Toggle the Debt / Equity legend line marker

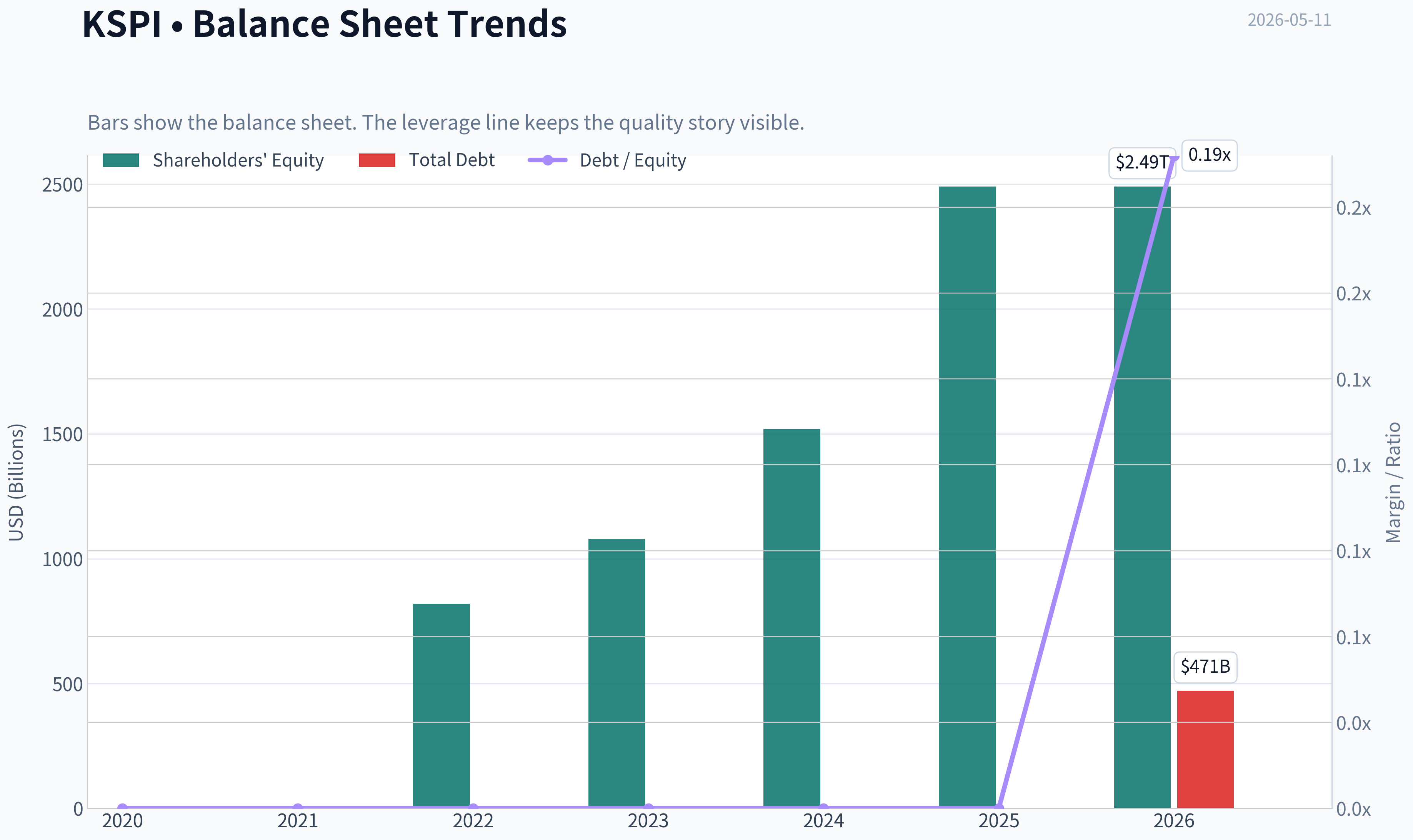tap(547, 160)
